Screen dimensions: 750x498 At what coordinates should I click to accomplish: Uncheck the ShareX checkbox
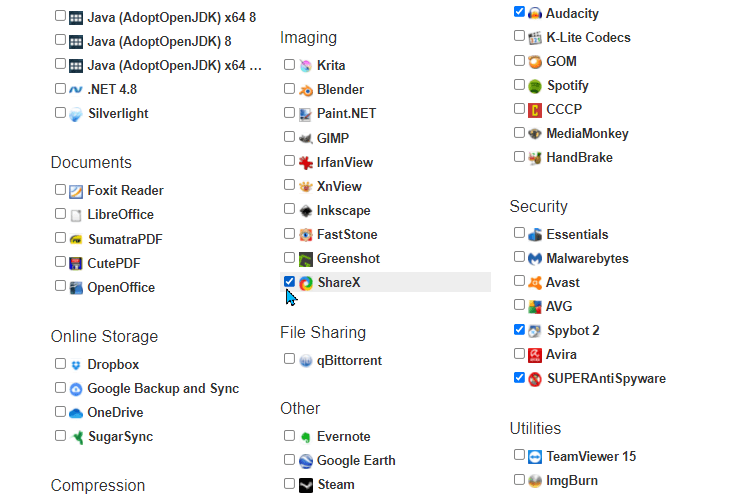289,281
